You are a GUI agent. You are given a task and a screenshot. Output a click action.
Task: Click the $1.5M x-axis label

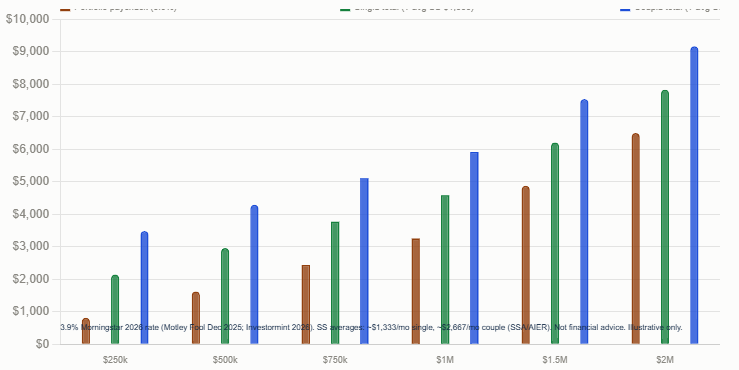point(555,360)
